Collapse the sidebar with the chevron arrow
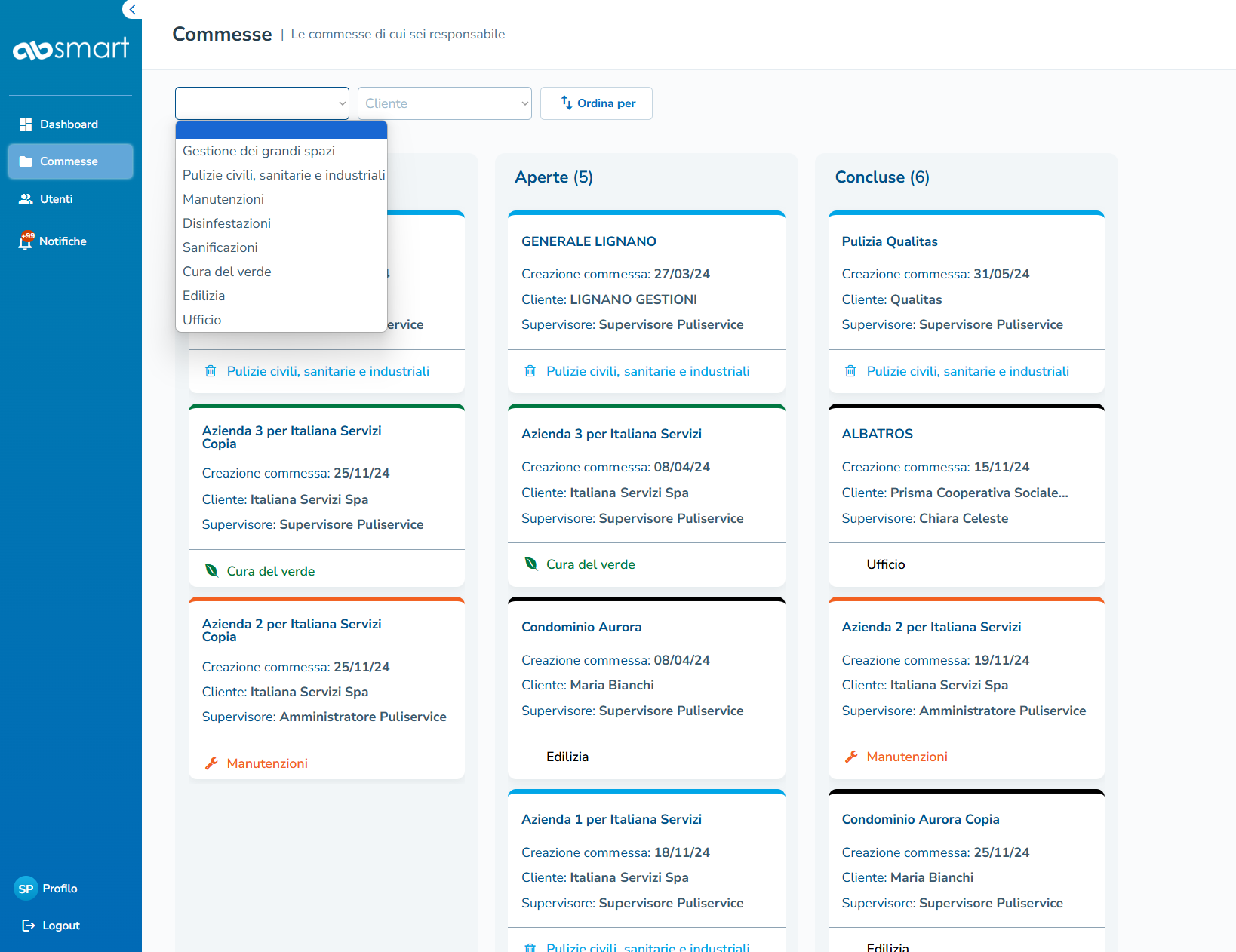The image size is (1236, 952). [132, 9]
